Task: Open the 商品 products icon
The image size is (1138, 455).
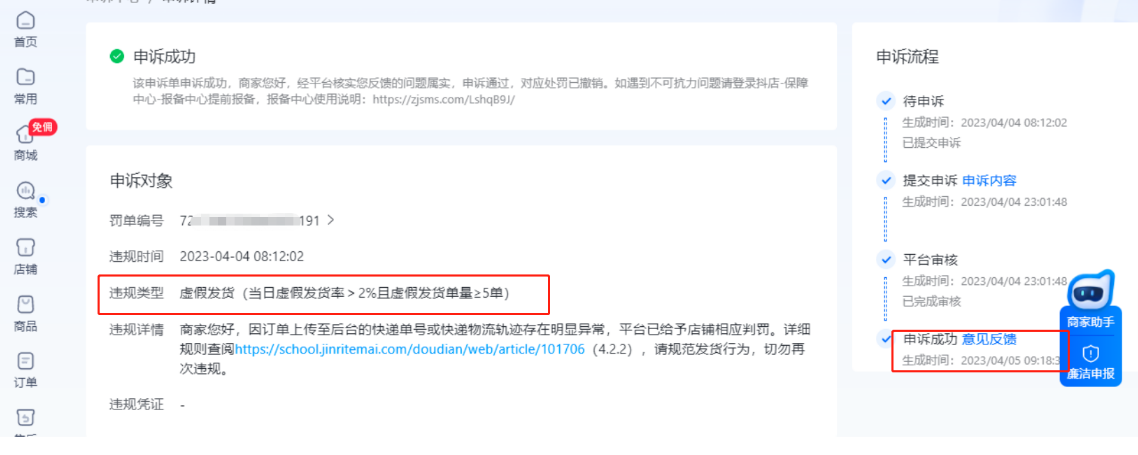Action: [x=25, y=304]
